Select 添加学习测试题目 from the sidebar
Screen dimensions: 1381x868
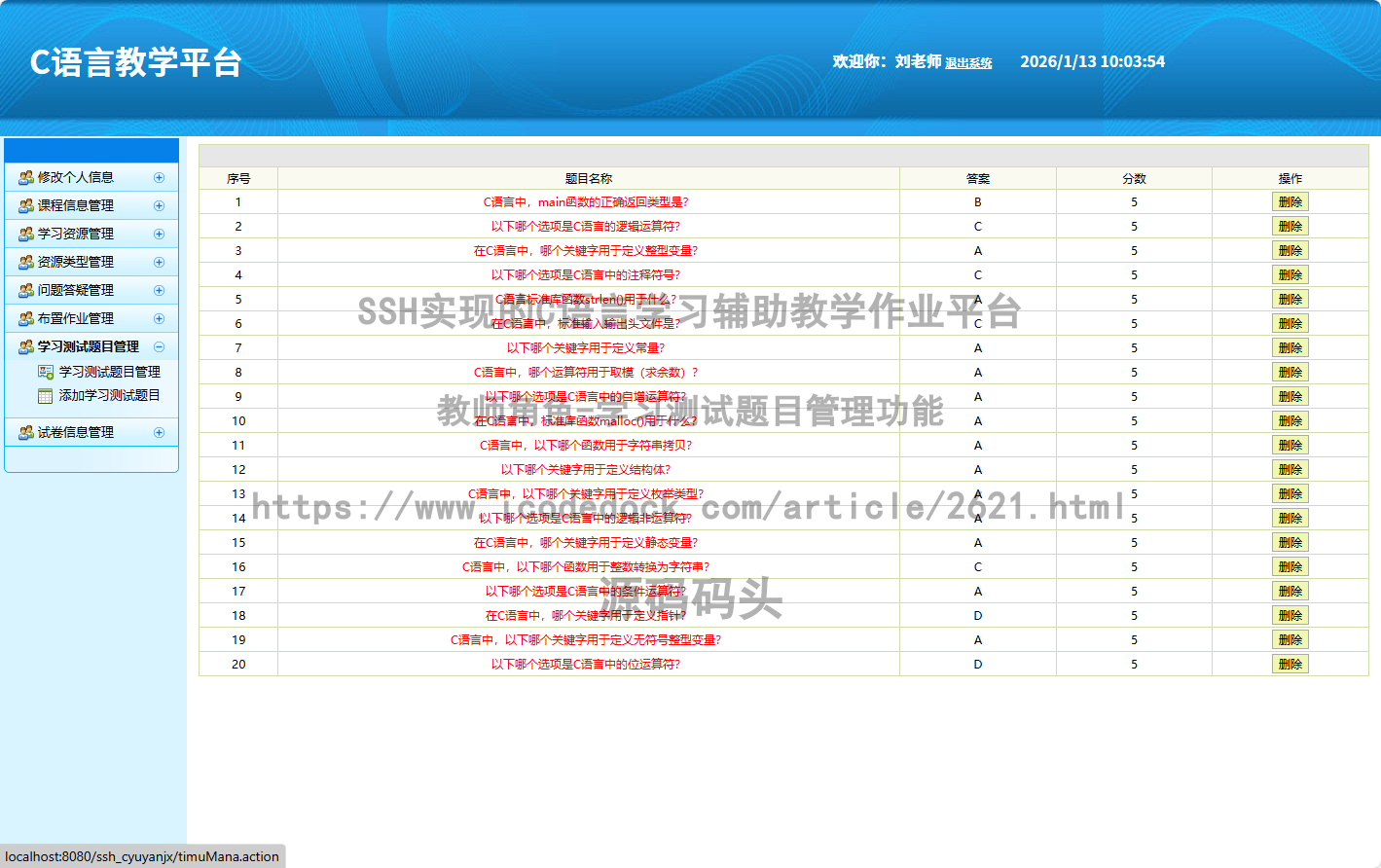(110, 397)
